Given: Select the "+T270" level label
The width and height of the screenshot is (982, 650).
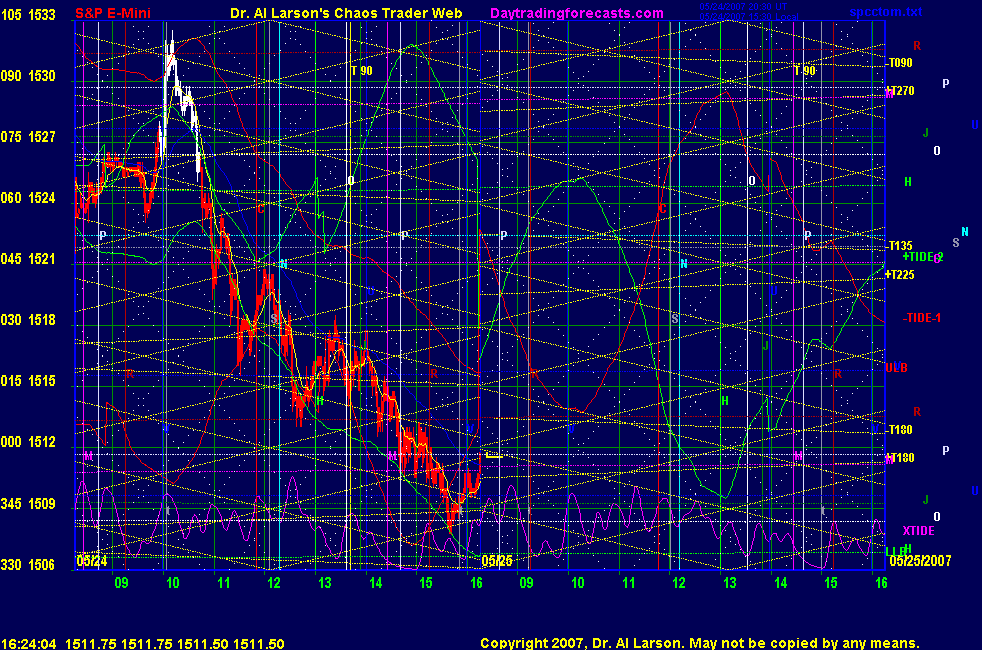Looking at the screenshot, I should [900, 91].
